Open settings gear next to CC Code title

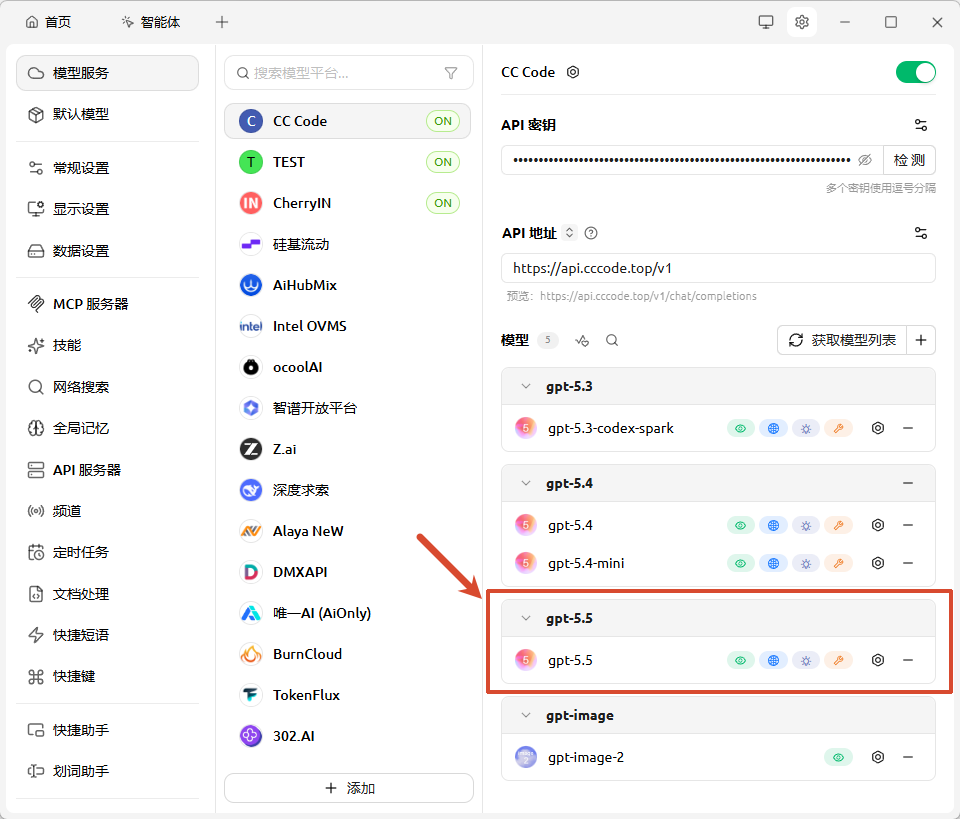[x=572, y=72]
